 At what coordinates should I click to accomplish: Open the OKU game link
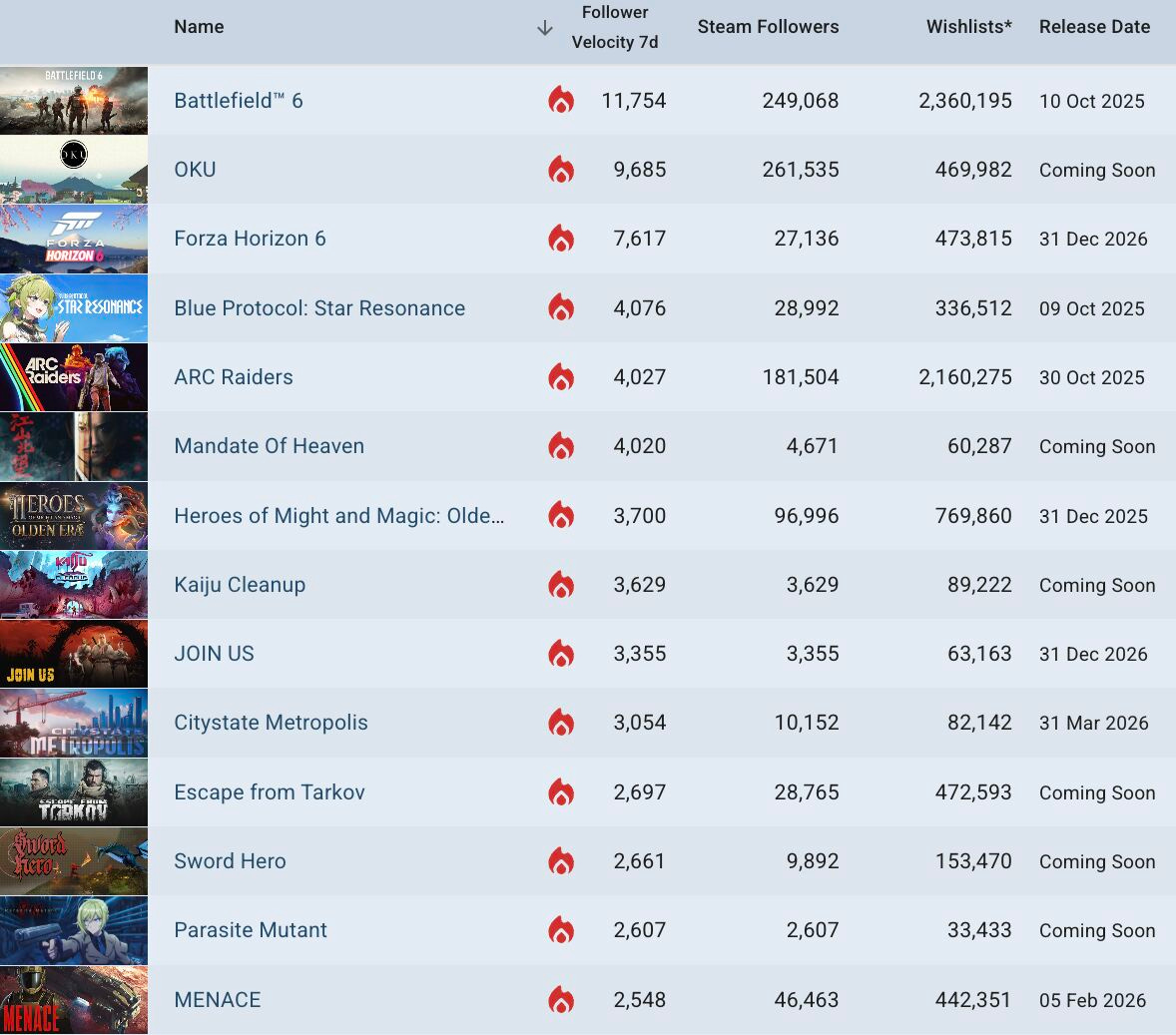click(195, 170)
